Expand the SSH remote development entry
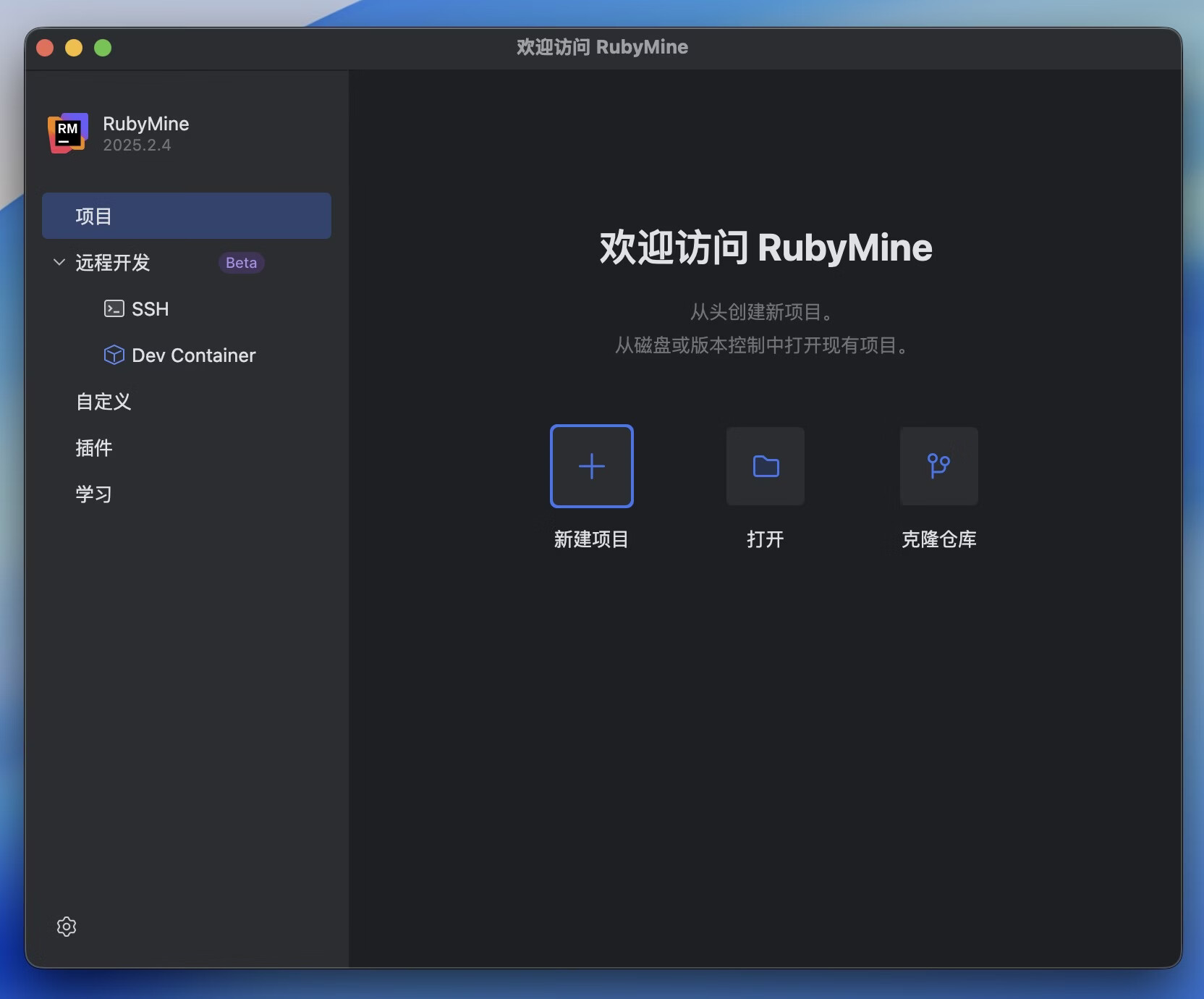 point(150,308)
